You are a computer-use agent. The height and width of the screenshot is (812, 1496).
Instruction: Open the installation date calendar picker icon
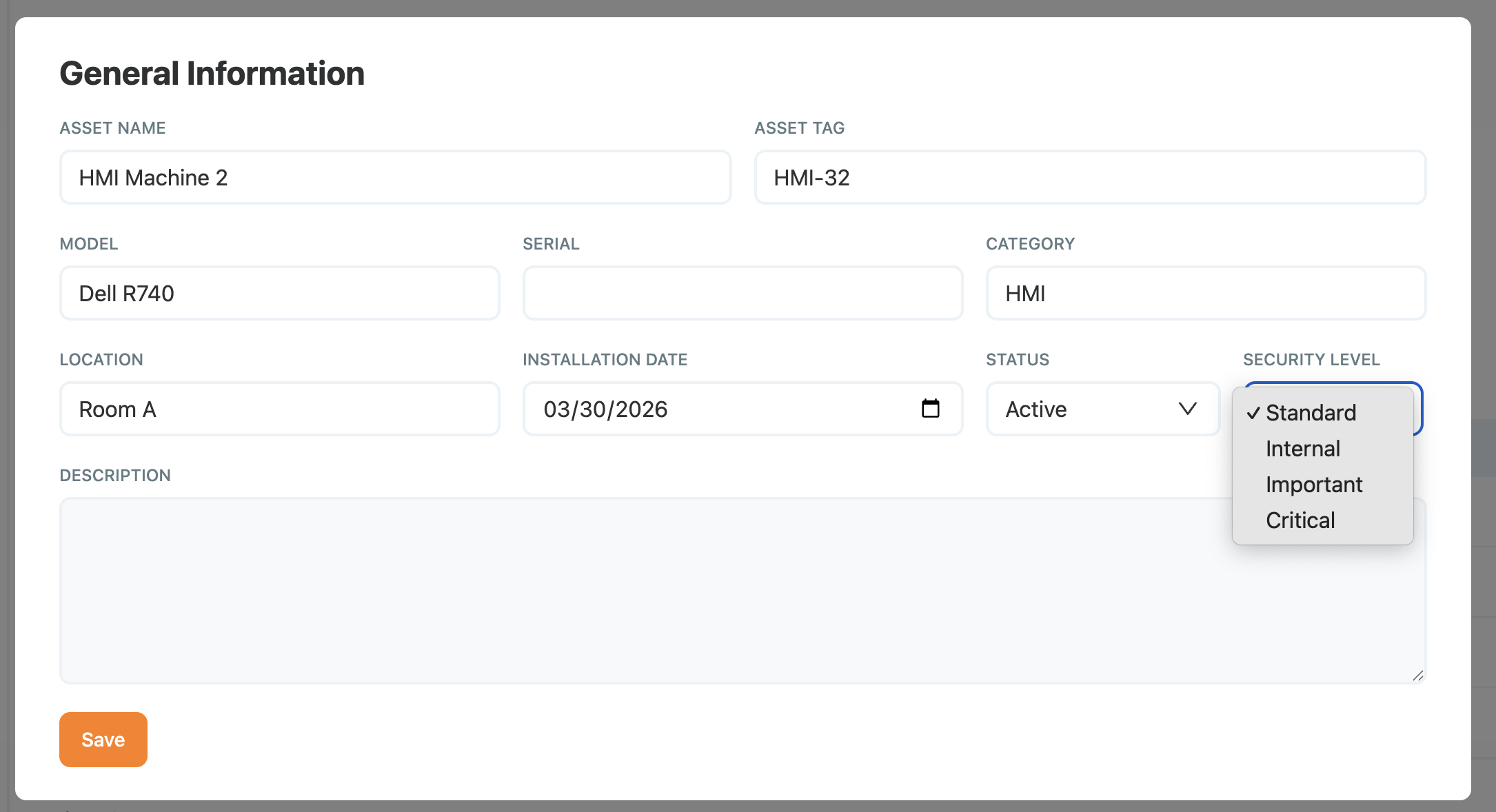(930, 409)
